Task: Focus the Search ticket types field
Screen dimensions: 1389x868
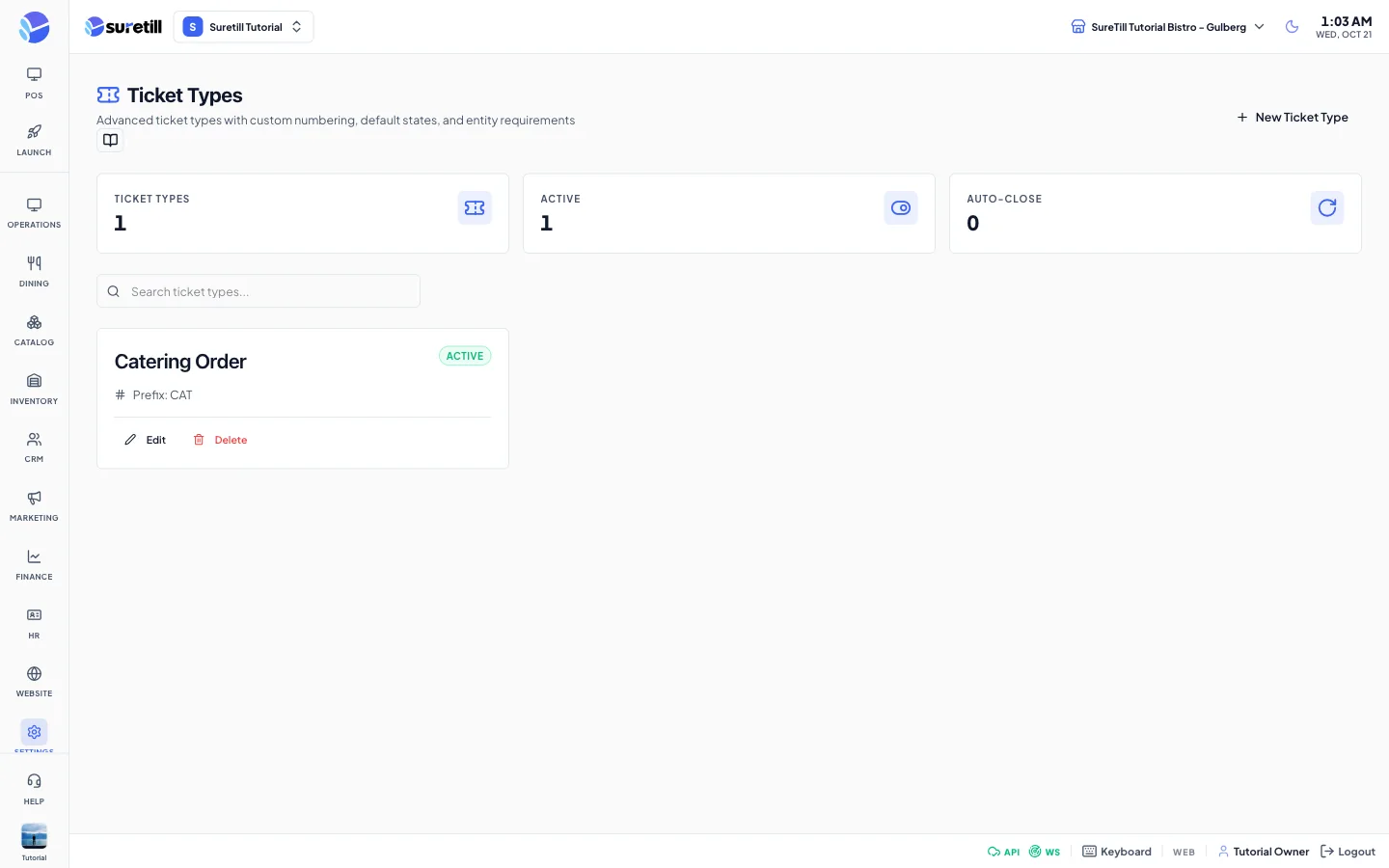Action: (259, 291)
